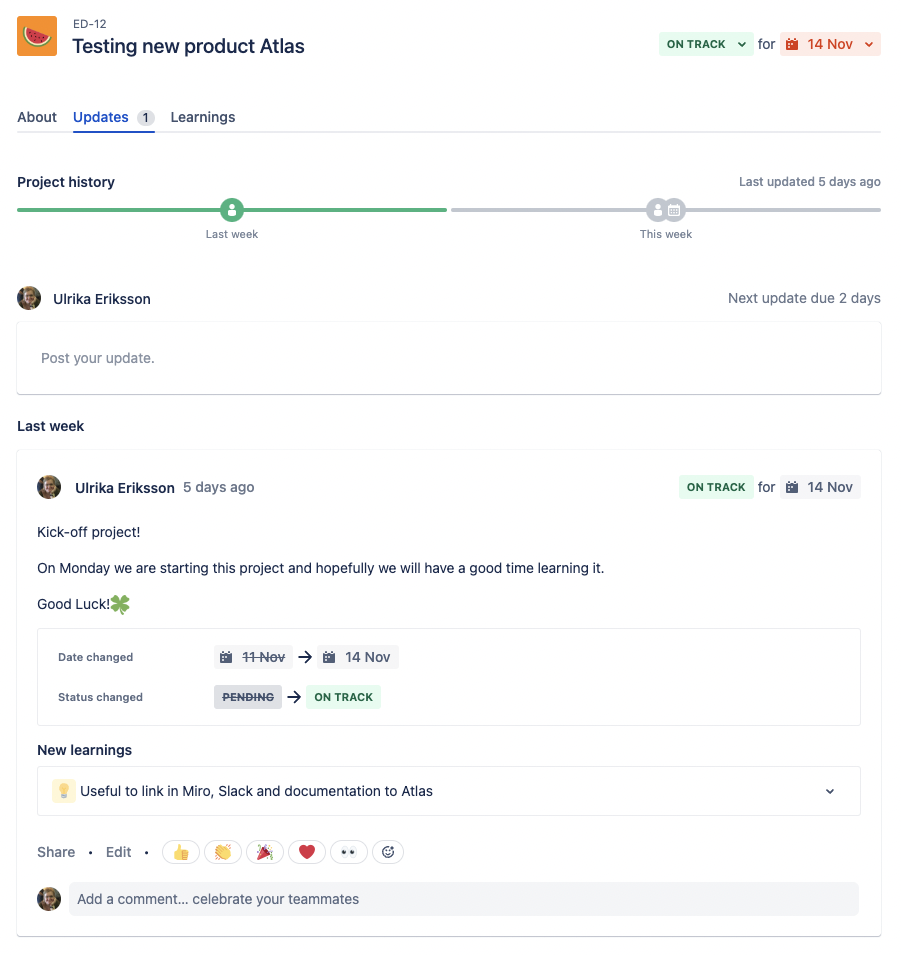The height and width of the screenshot is (955, 901).
Task: Toggle the thumbs up reaction
Action: [180, 851]
